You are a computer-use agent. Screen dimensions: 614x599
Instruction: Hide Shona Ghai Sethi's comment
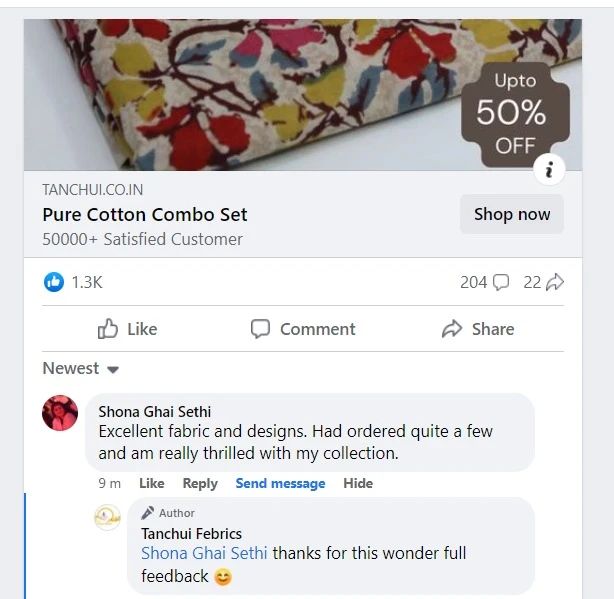point(358,483)
